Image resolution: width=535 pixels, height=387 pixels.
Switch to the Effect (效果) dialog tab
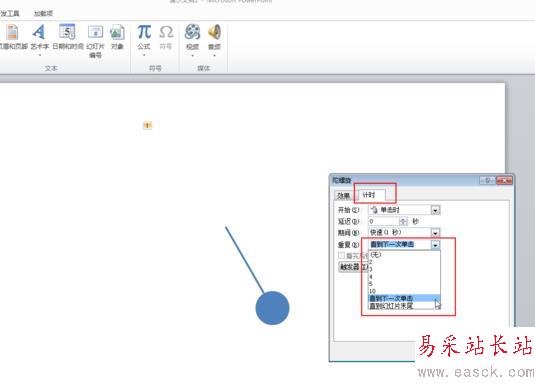click(x=344, y=196)
